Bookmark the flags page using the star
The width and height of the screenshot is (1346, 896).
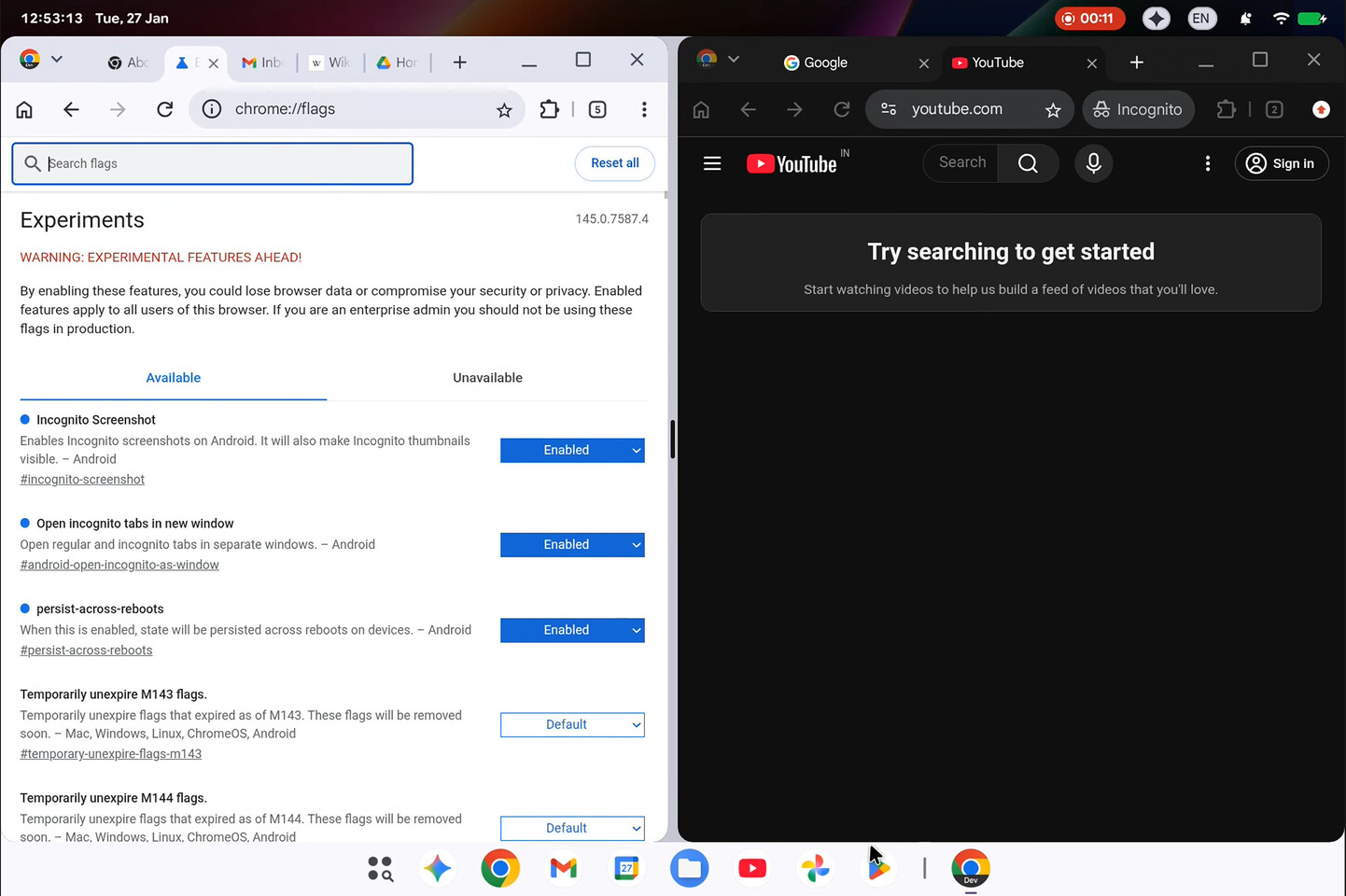[x=504, y=109]
